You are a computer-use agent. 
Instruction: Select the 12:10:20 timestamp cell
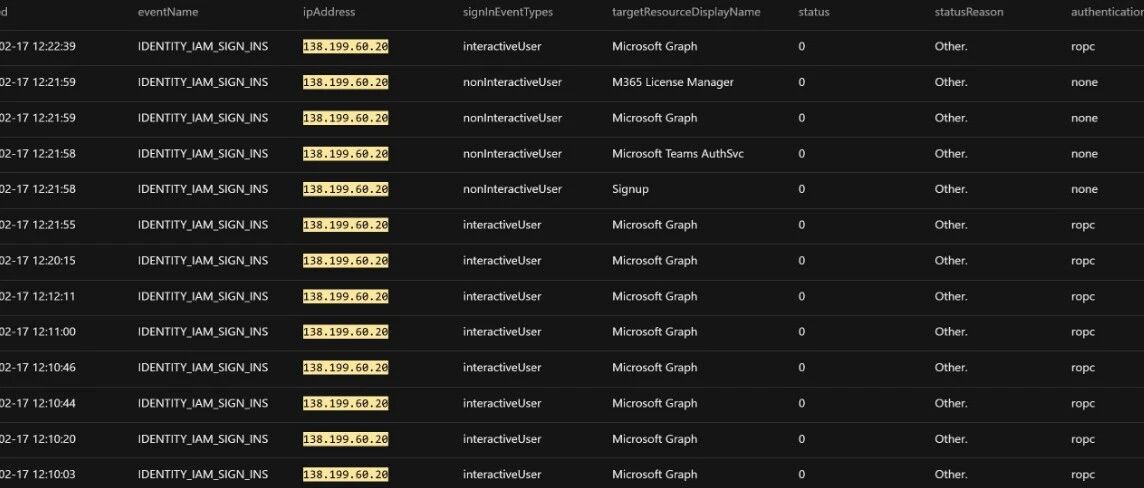coord(38,439)
